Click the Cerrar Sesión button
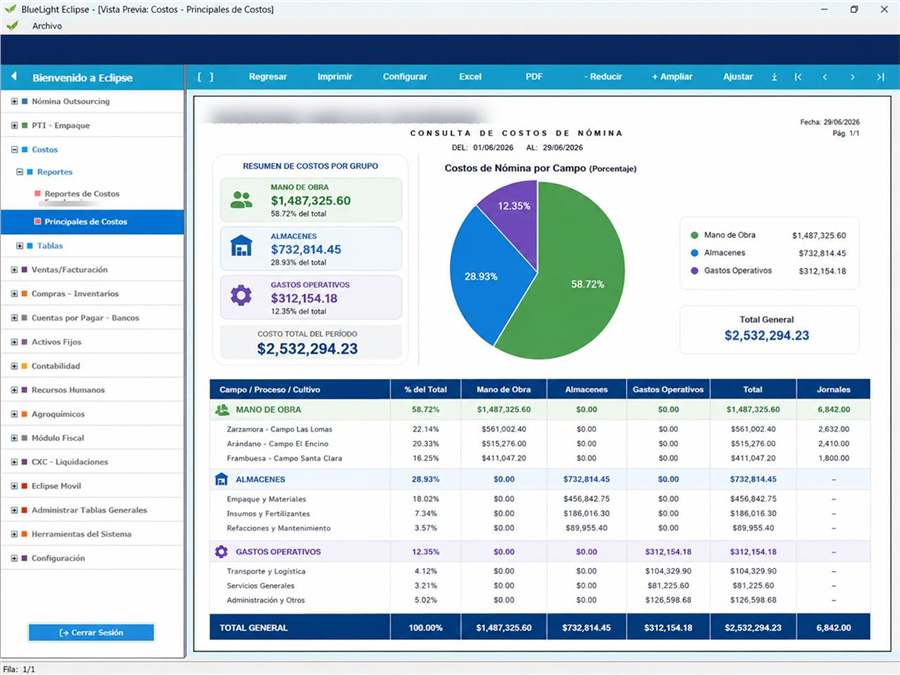Image resolution: width=900 pixels, height=675 pixels. [x=91, y=633]
